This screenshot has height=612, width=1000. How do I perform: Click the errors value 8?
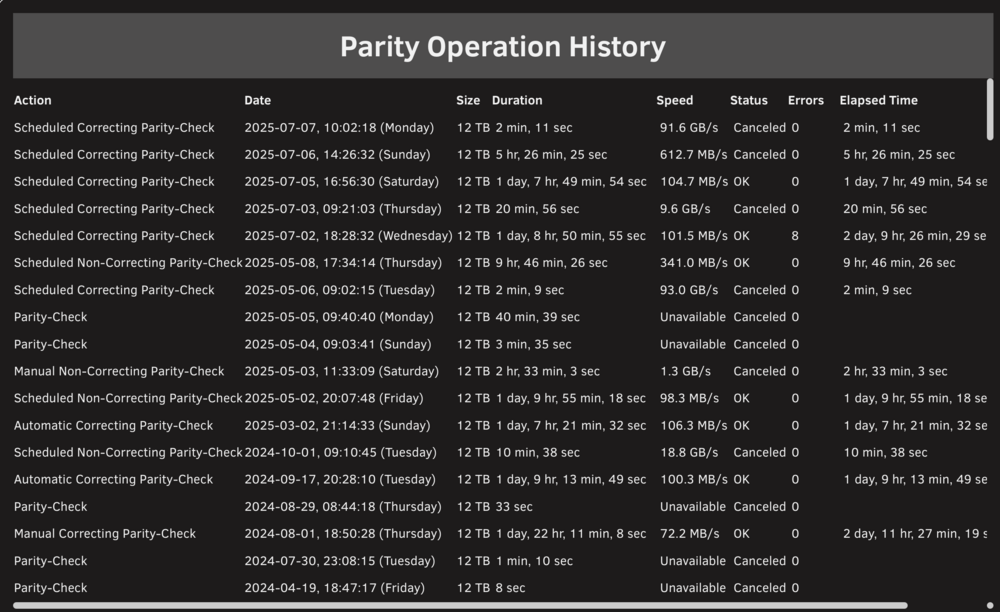(795, 236)
